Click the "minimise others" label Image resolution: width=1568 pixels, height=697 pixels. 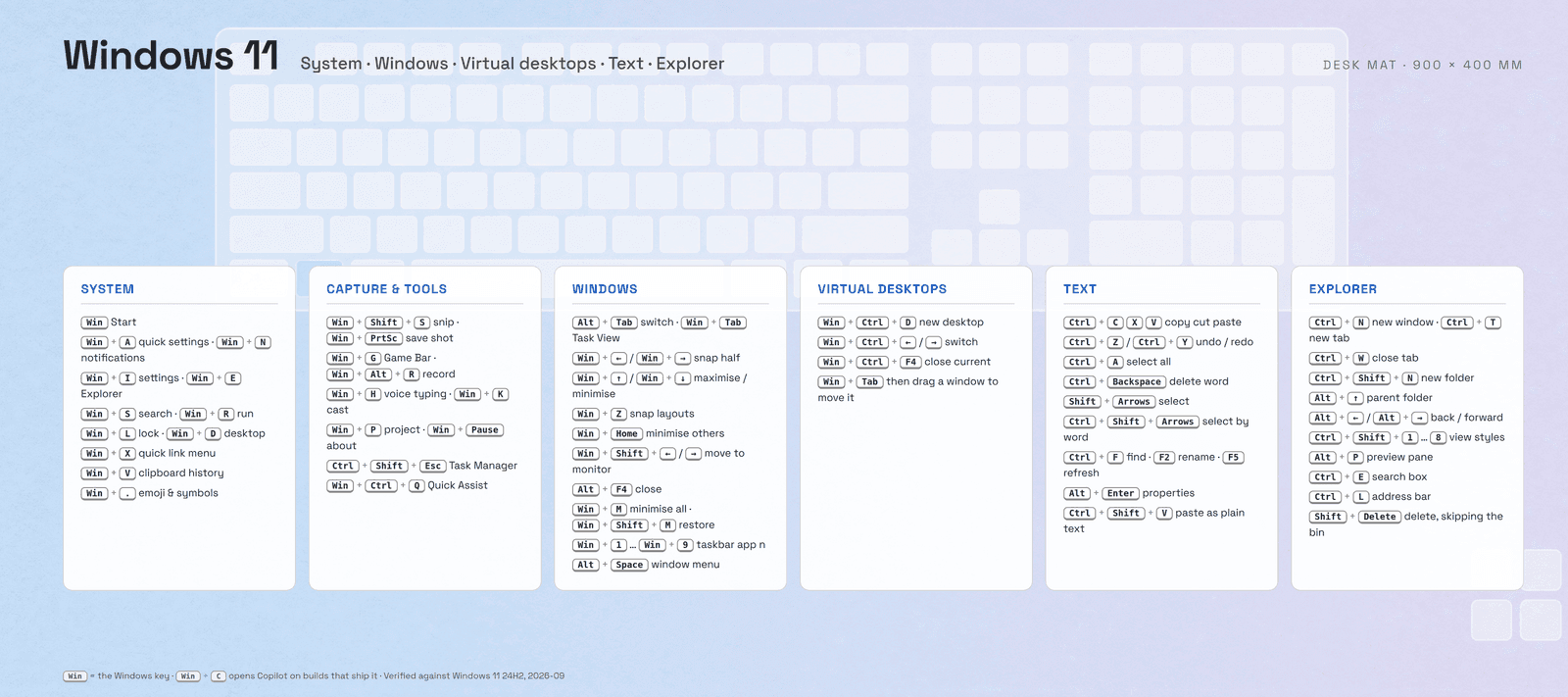pos(685,433)
